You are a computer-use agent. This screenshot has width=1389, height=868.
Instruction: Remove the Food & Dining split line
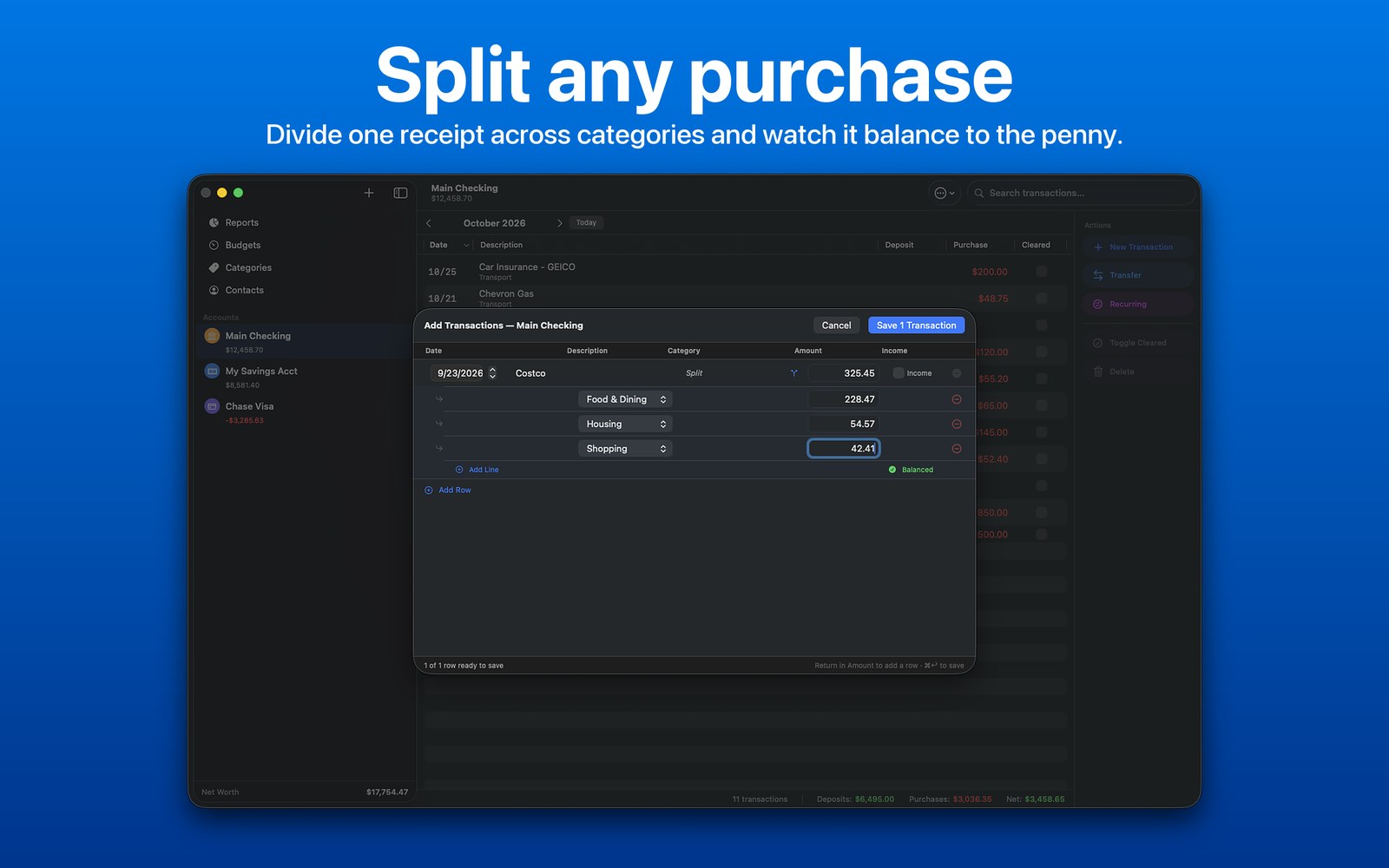[x=957, y=399]
